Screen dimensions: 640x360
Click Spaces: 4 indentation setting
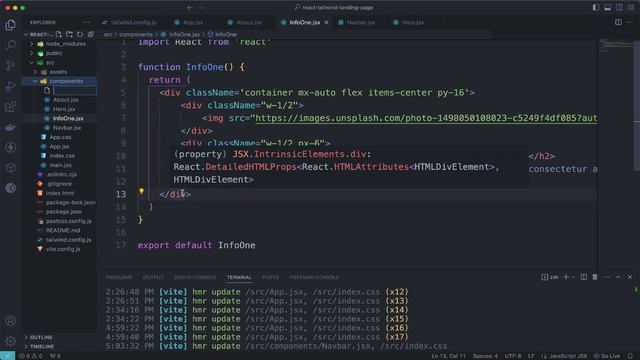click(x=485, y=356)
